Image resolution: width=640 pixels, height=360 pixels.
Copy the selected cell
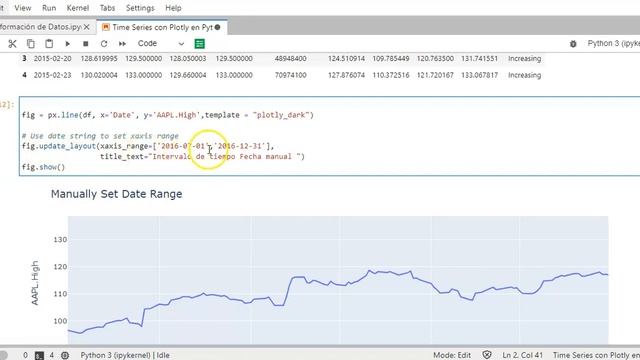[x=31, y=44]
